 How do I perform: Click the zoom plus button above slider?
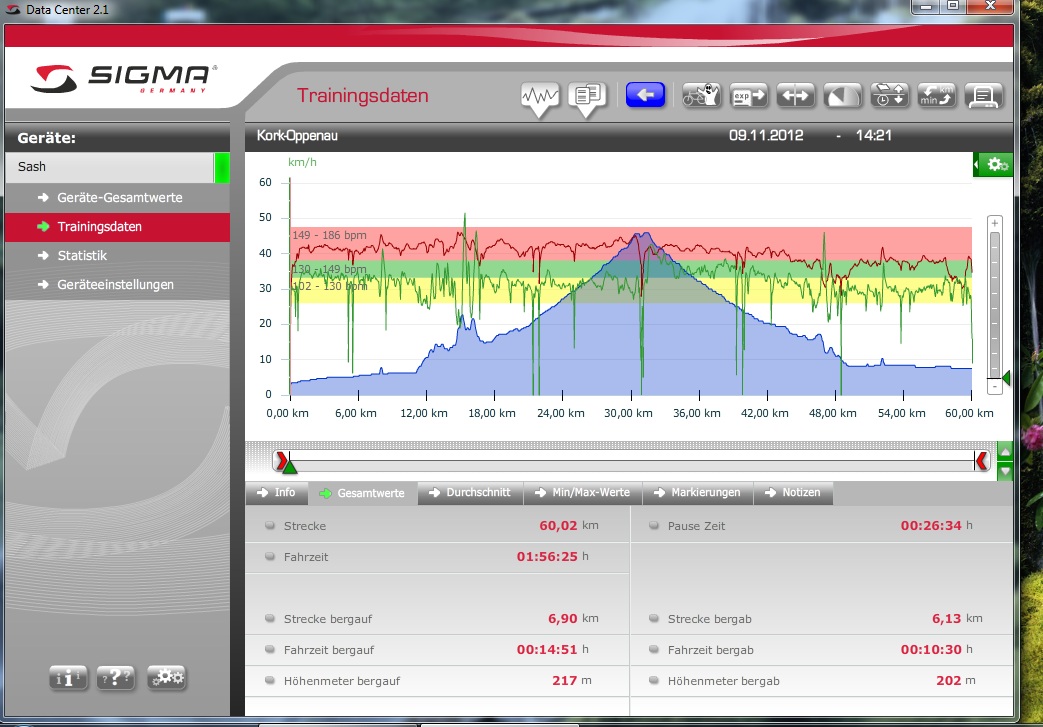click(994, 223)
